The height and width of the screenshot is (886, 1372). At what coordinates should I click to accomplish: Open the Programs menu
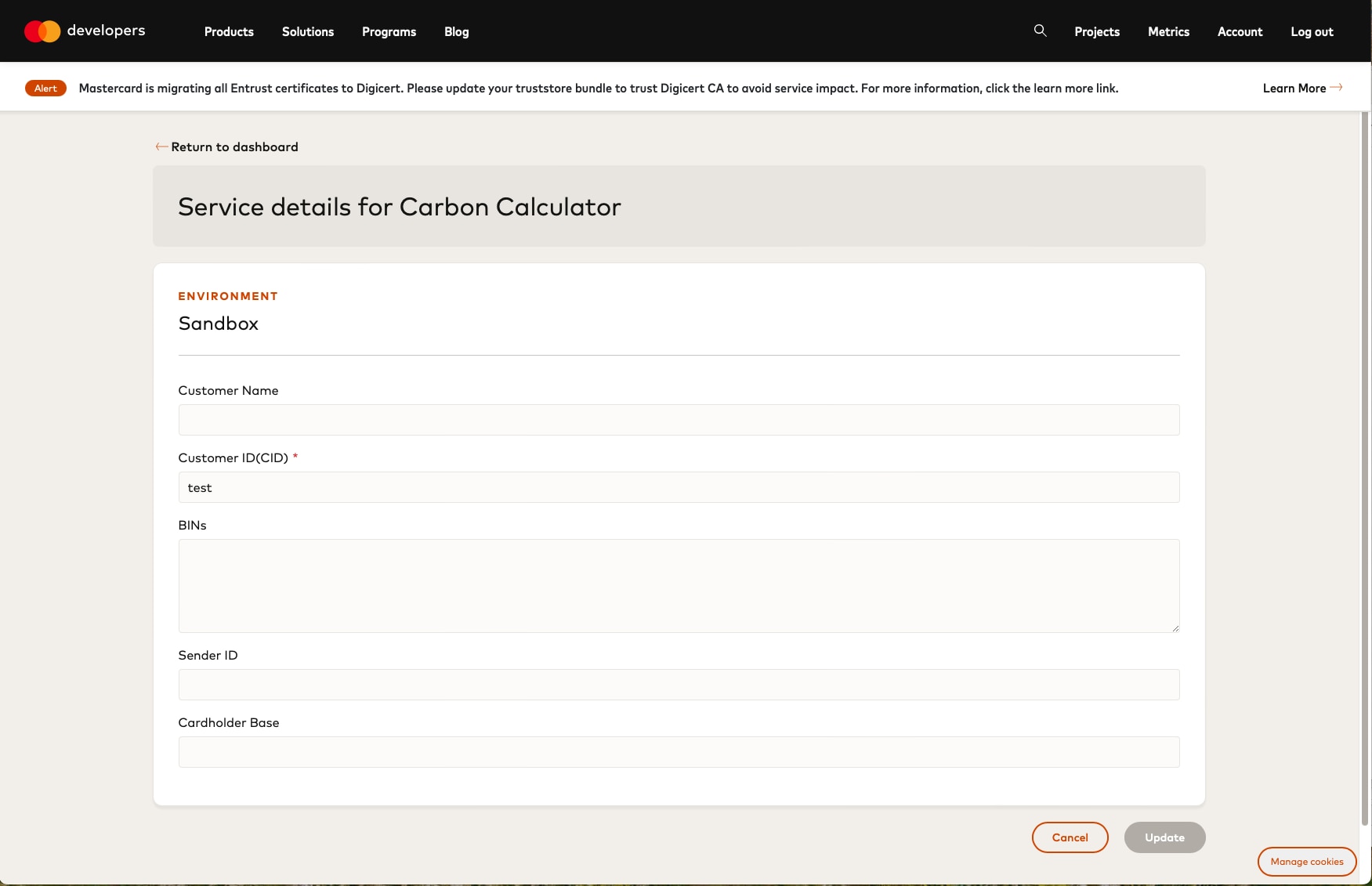point(389,31)
